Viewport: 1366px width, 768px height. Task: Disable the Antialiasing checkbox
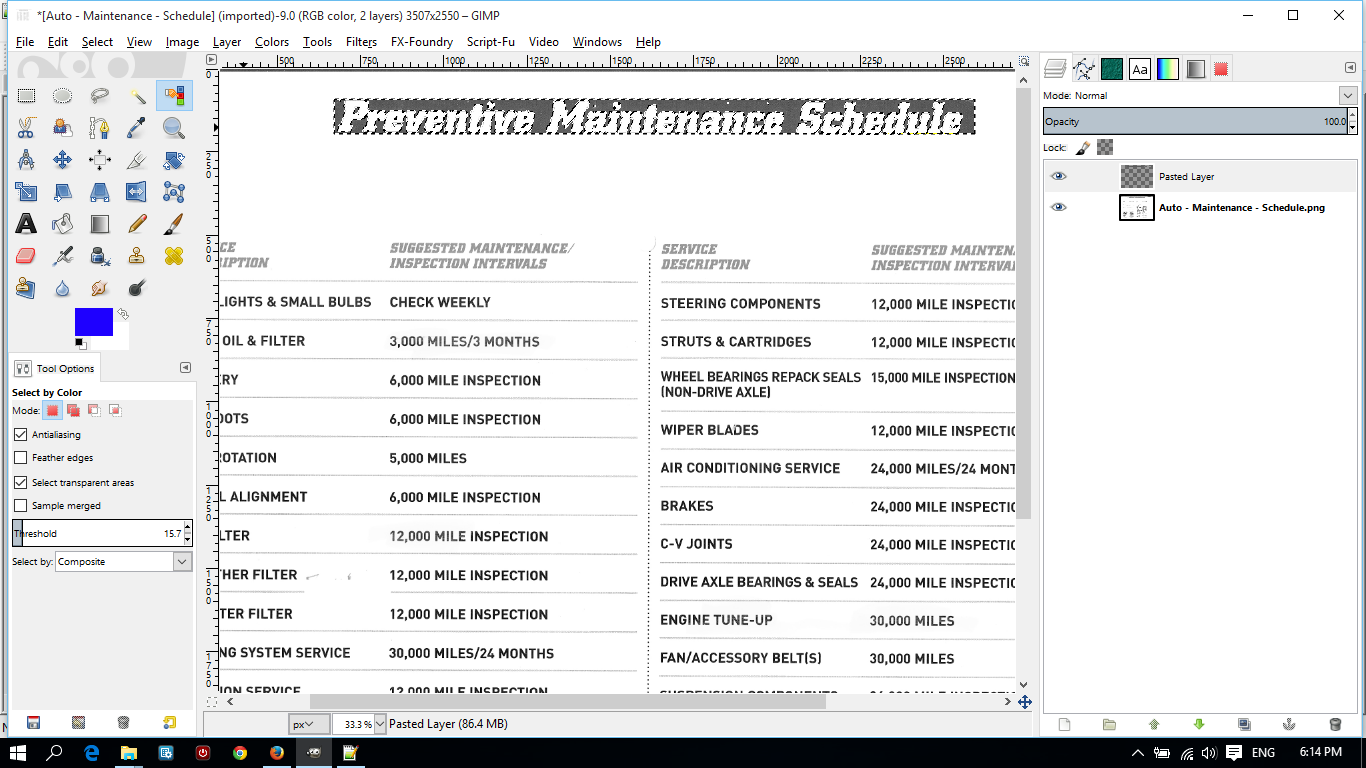point(21,435)
